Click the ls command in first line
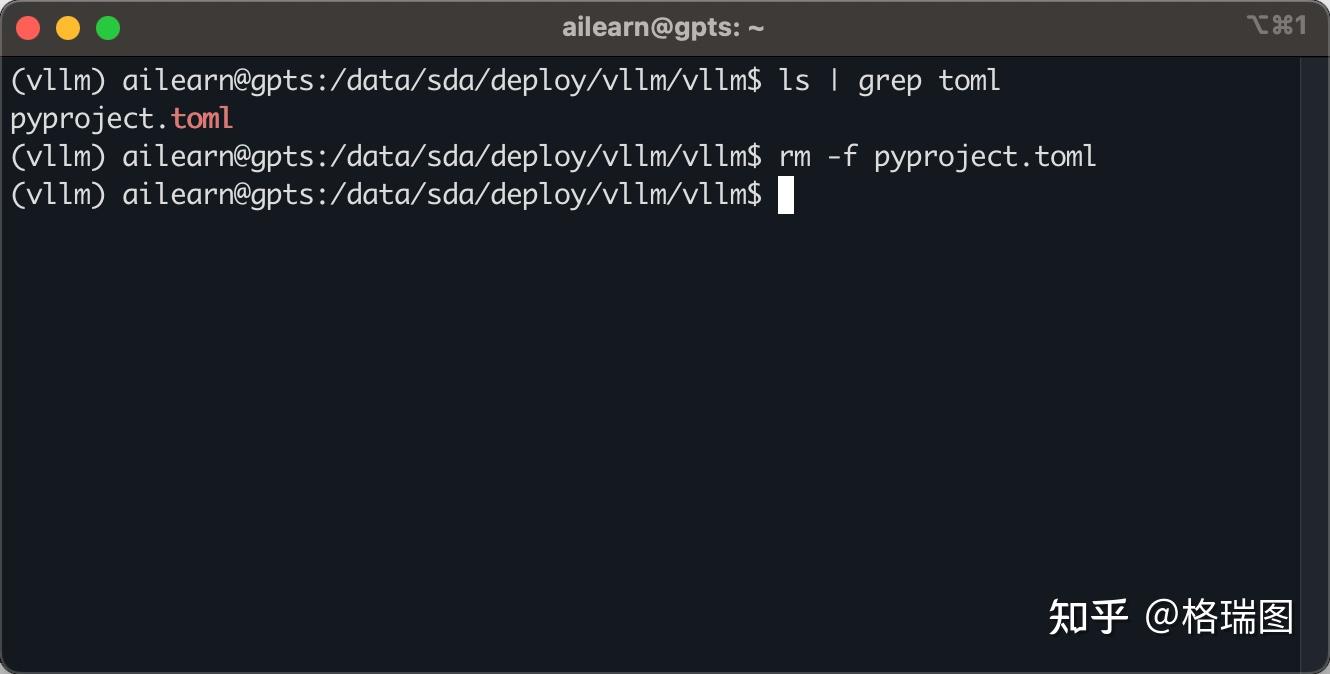 coord(794,80)
